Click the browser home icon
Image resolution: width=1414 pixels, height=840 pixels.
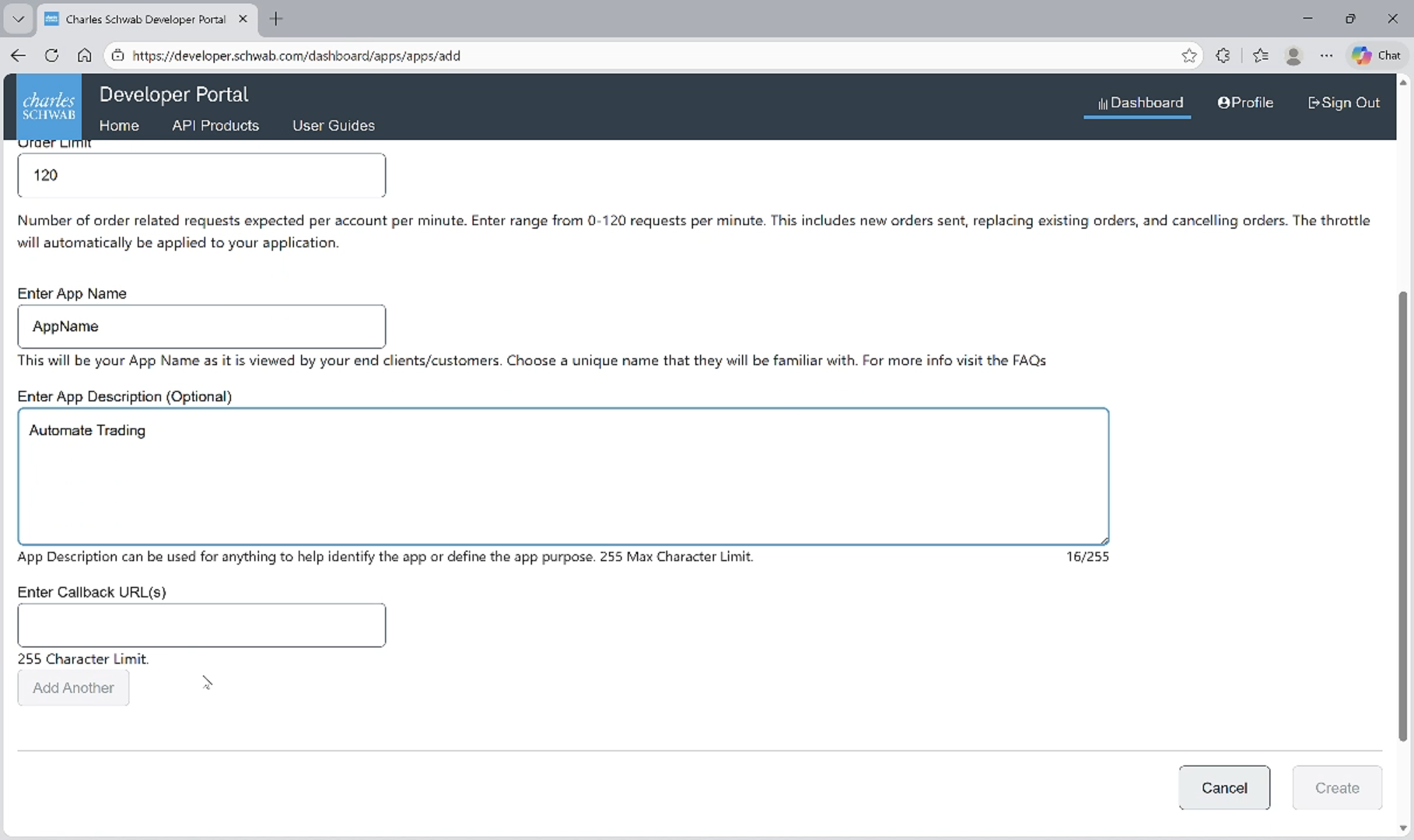click(x=85, y=55)
